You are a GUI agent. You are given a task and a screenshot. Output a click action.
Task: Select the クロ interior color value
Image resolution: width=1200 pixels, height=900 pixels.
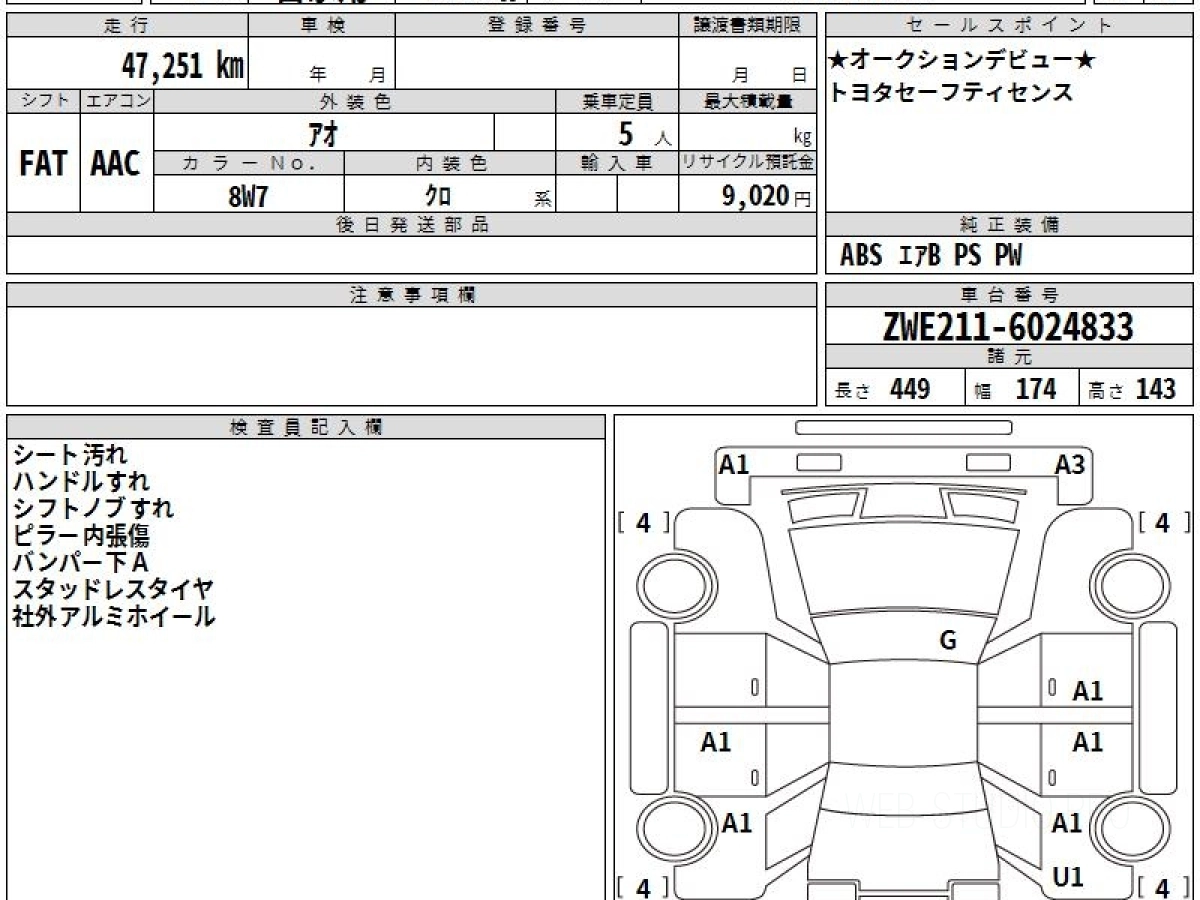tap(438, 195)
